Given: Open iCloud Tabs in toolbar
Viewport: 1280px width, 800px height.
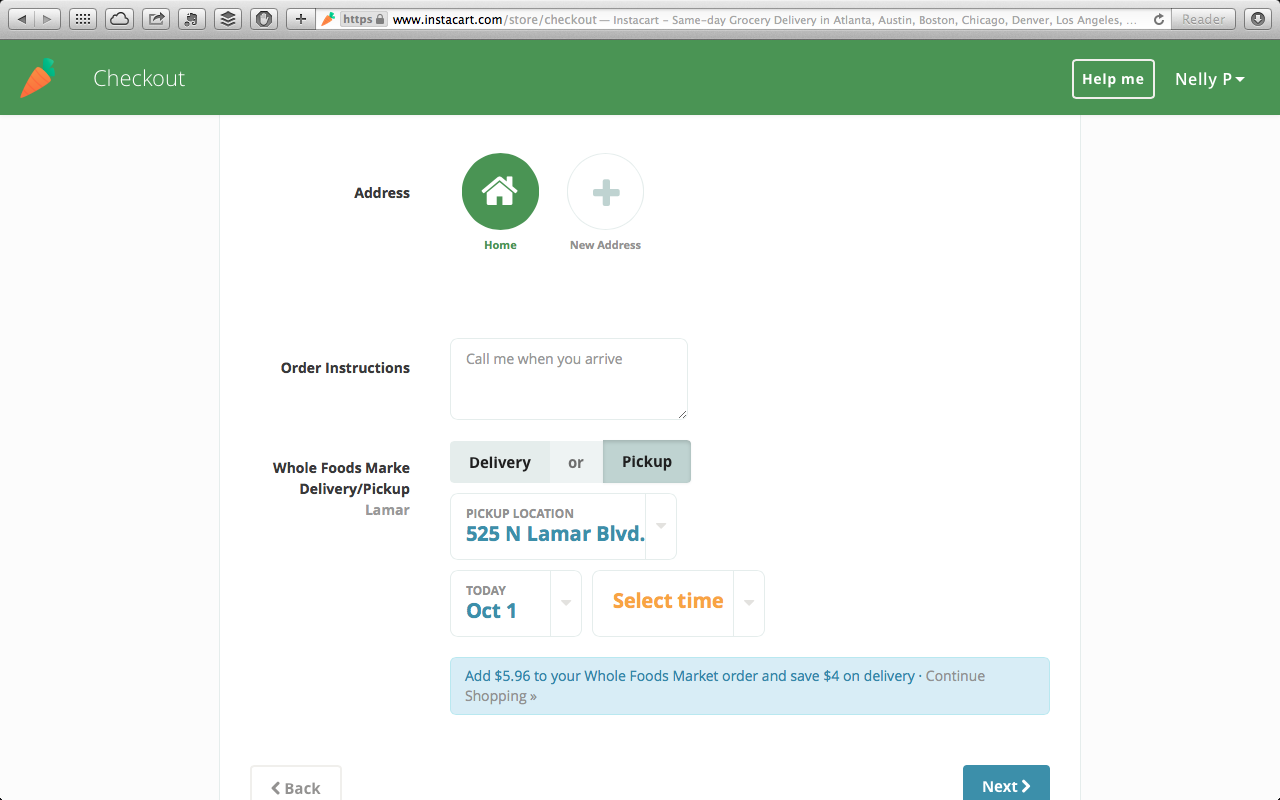Looking at the screenshot, I should pos(119,19).
